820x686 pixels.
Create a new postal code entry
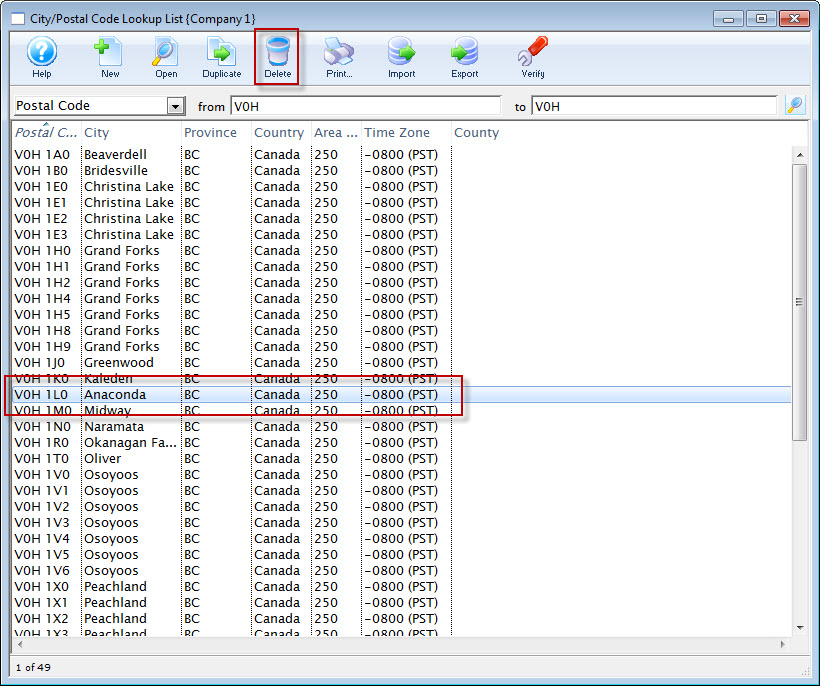[x=110, y=57]
